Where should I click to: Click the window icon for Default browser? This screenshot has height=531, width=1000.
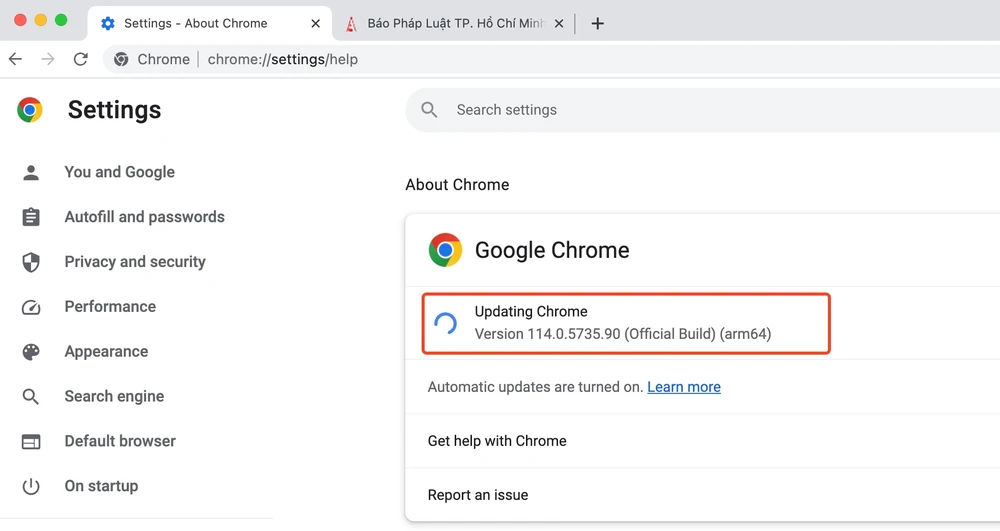click(31, 442)
